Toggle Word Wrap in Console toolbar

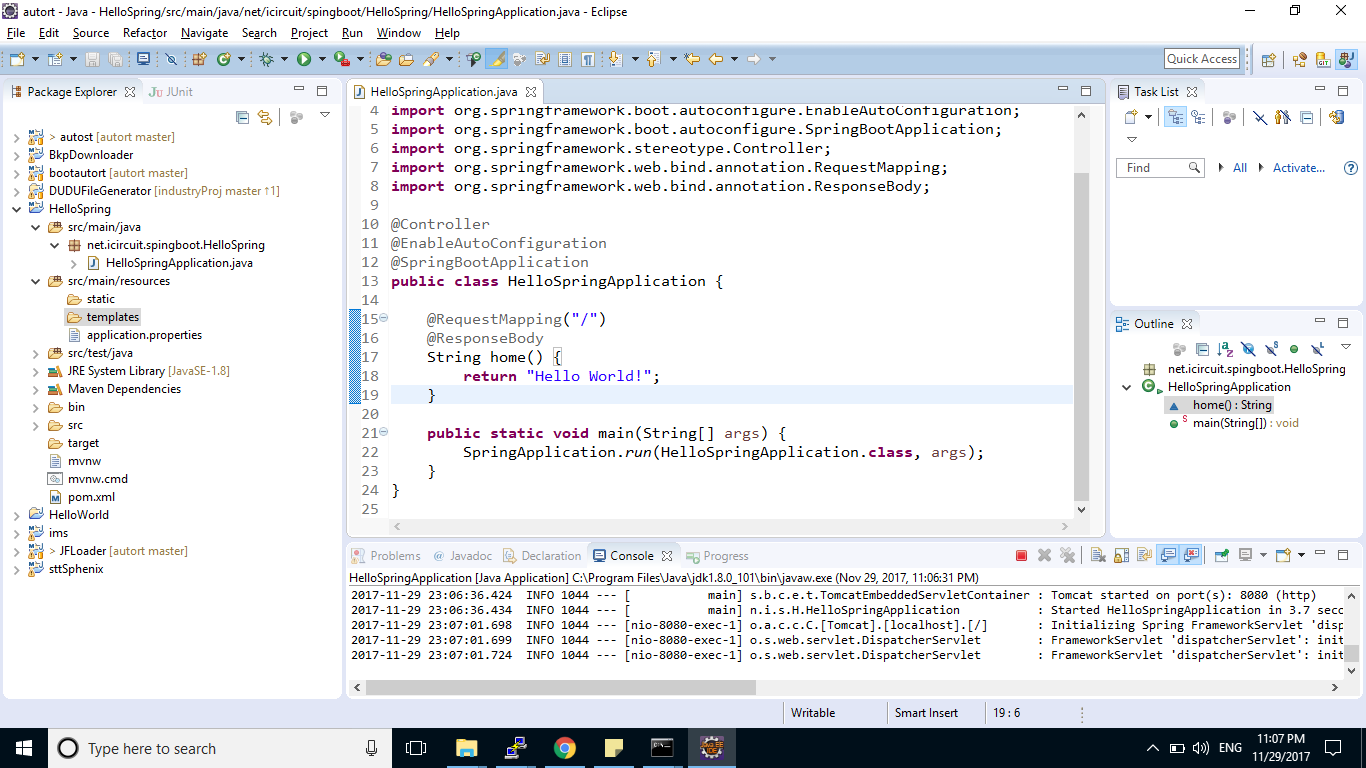1144,555
